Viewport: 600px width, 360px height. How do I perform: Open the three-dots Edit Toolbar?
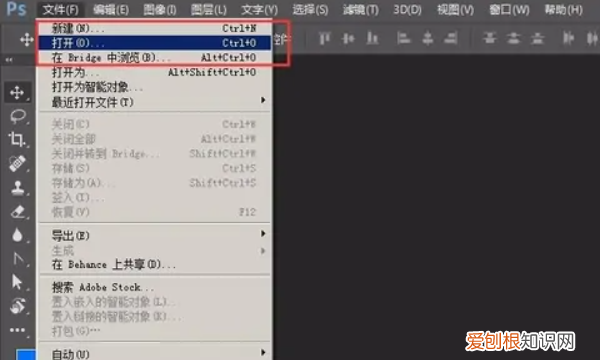point(17,329)
